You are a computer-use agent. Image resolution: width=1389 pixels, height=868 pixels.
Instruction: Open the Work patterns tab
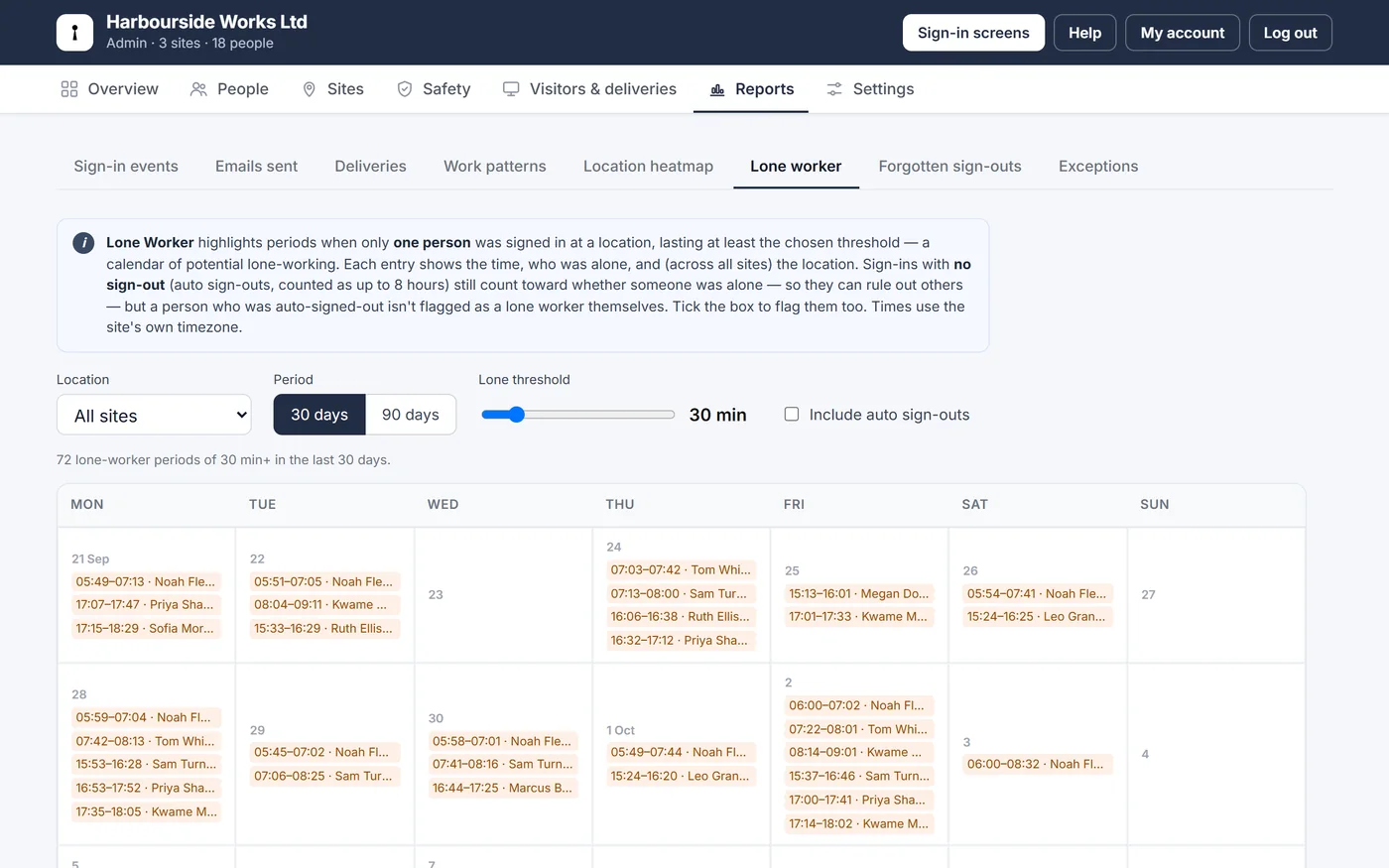tap(495, 167)
